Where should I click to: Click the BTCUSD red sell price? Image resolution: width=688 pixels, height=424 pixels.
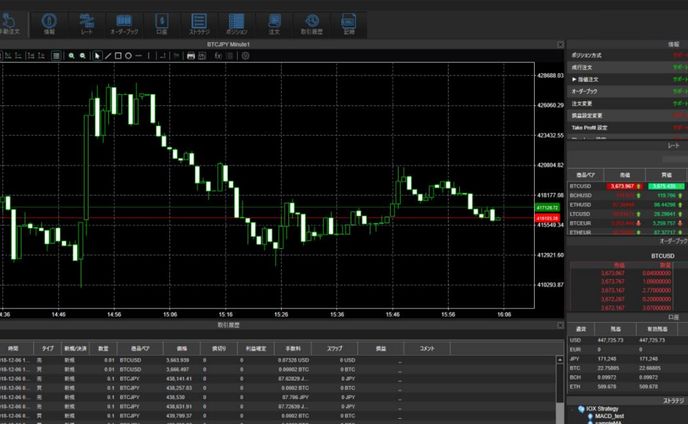click(x=624, y=186)
